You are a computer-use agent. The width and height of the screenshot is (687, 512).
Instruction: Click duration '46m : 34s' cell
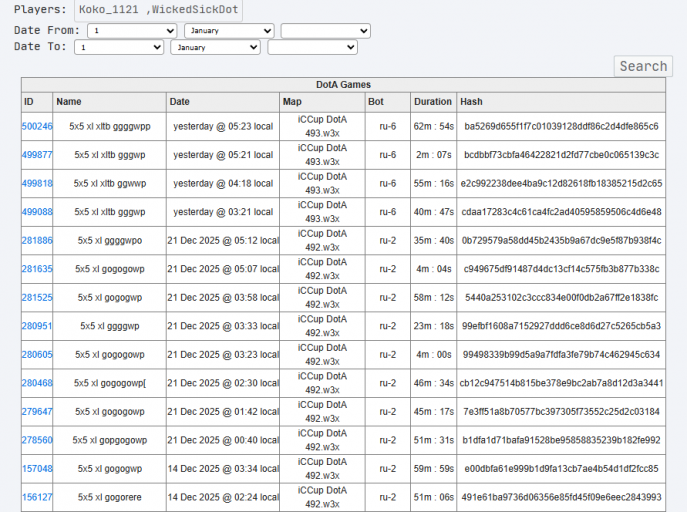pos(434,383)
